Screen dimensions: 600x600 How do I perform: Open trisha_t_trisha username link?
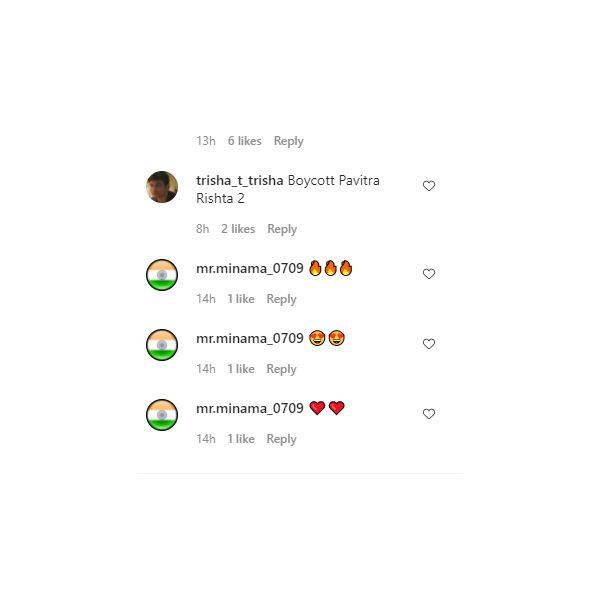[240, 181]
